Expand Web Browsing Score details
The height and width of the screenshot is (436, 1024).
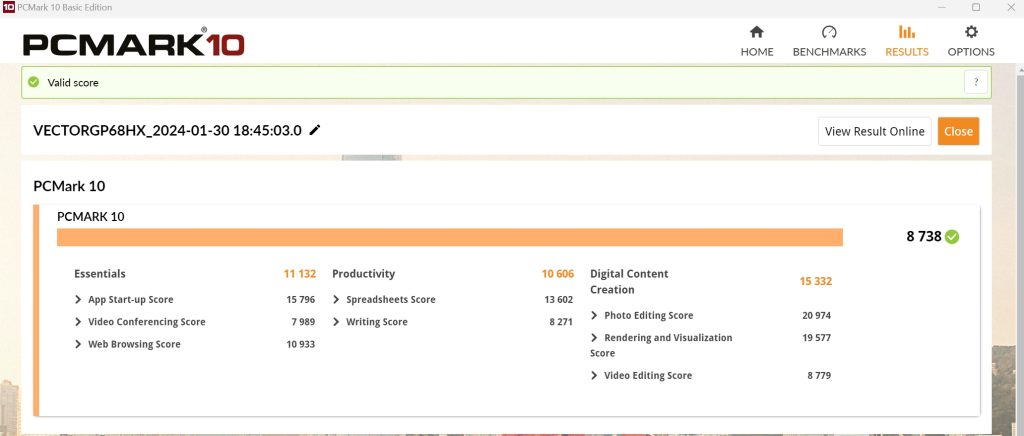pyautogui.click(x=78, y=344)
